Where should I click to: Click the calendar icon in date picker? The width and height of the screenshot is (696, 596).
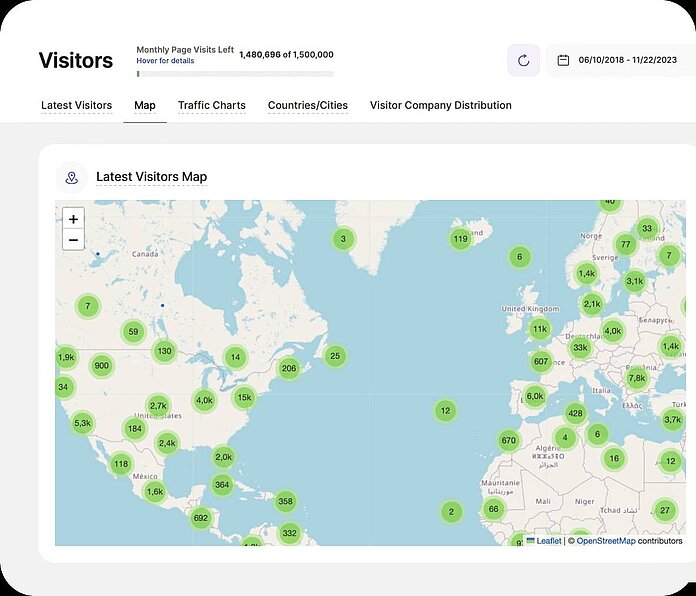(x=563, y=60)
